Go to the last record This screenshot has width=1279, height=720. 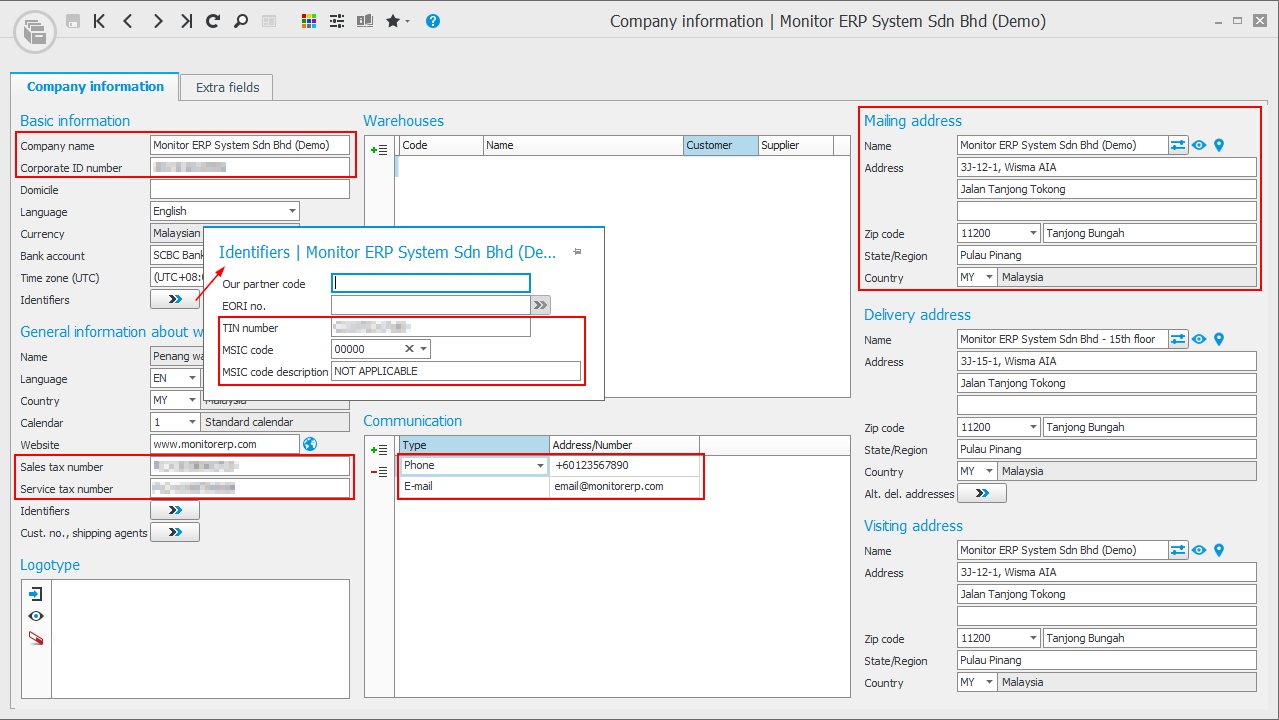[x=186, y=21]
